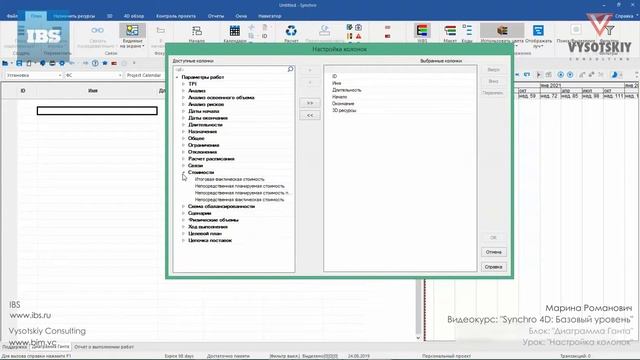Click the Связать chain-link icon
640x360 pixels.
tap(97, 30)
